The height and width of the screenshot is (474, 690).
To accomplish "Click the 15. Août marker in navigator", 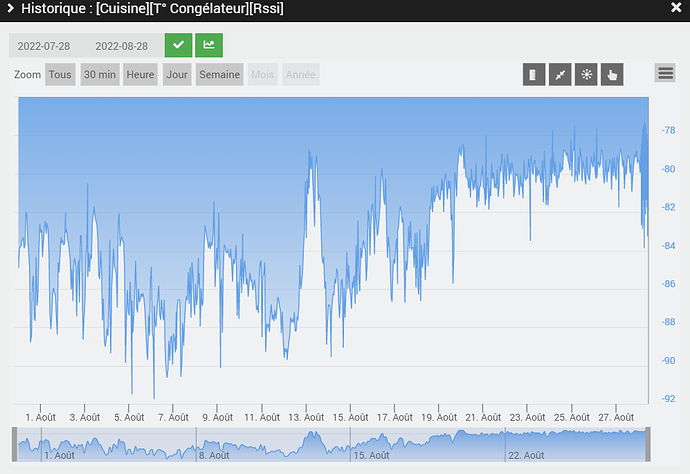I will pos(371,456).
